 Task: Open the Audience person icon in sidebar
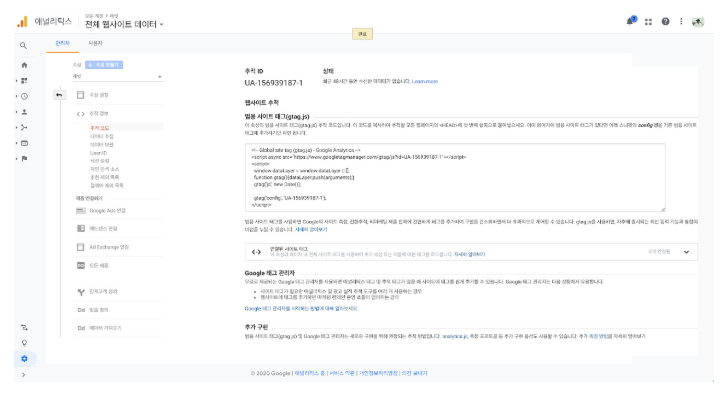click(x=24, y=112)
